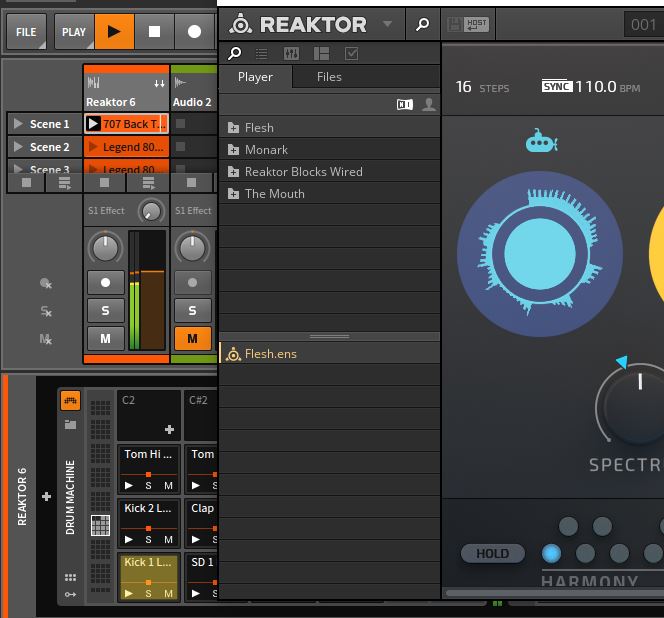Expand the Flesh folder
Screen dimensions: 664x618
[233, 127]
